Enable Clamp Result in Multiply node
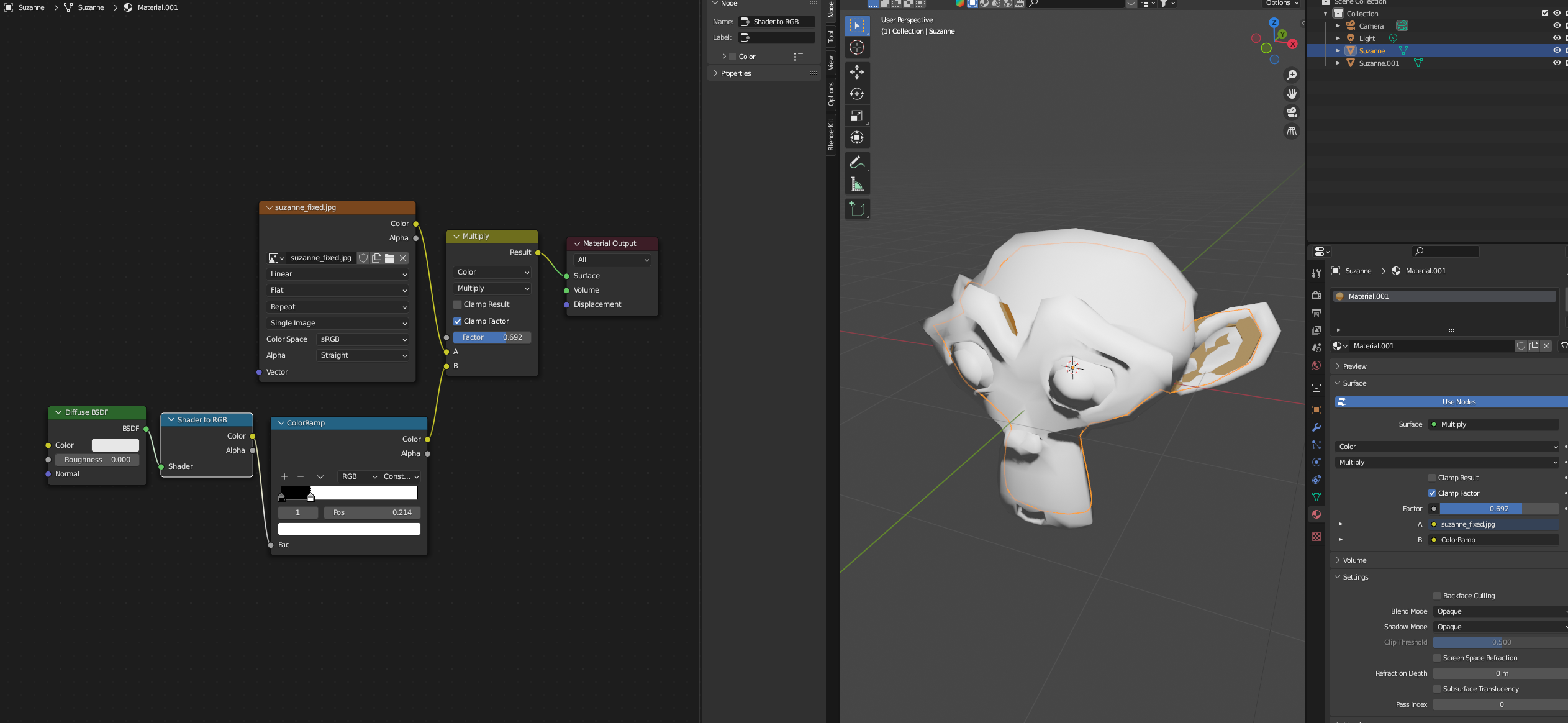 click(x=458, y=304)
